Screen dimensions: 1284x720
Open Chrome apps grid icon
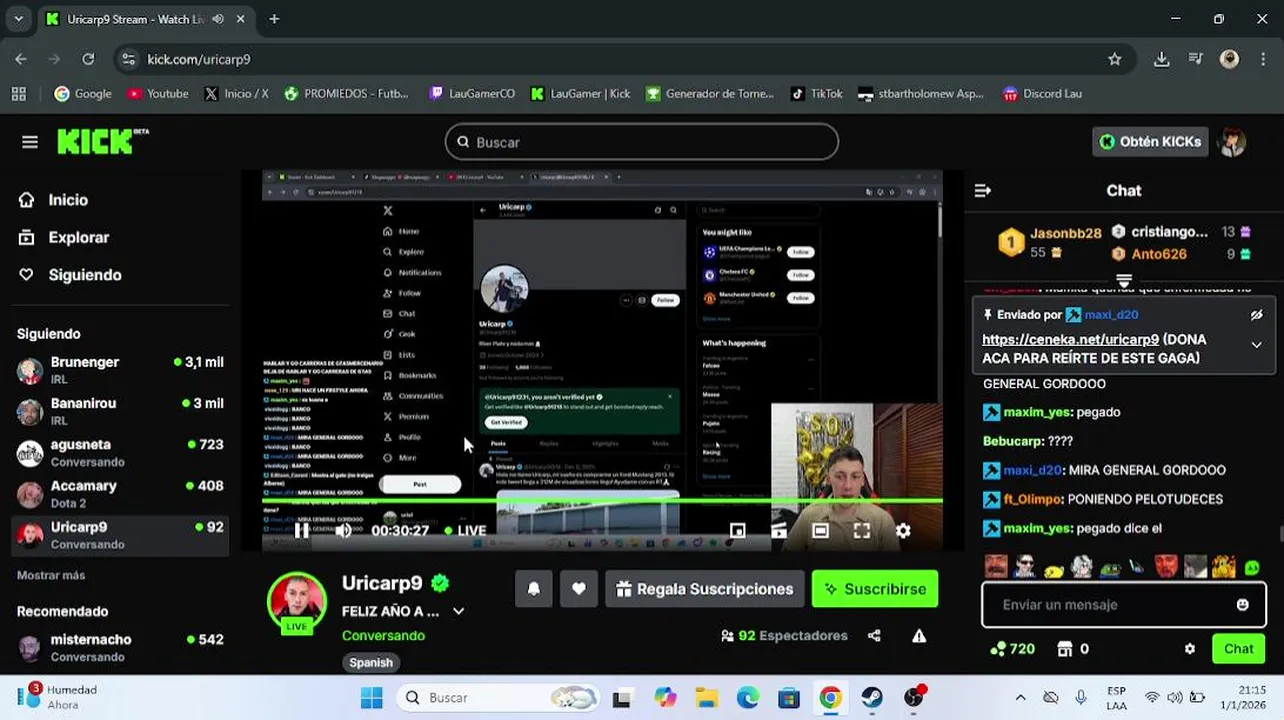(18, 94)
